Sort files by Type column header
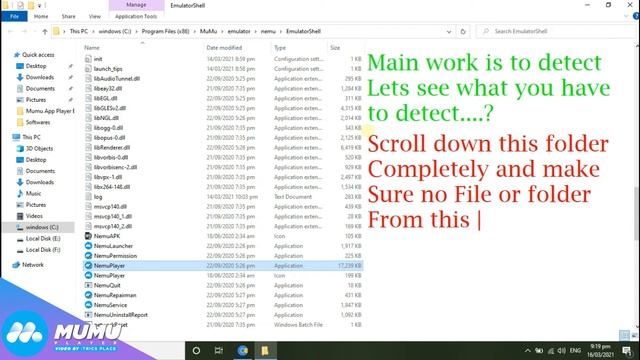 (280, 48)
